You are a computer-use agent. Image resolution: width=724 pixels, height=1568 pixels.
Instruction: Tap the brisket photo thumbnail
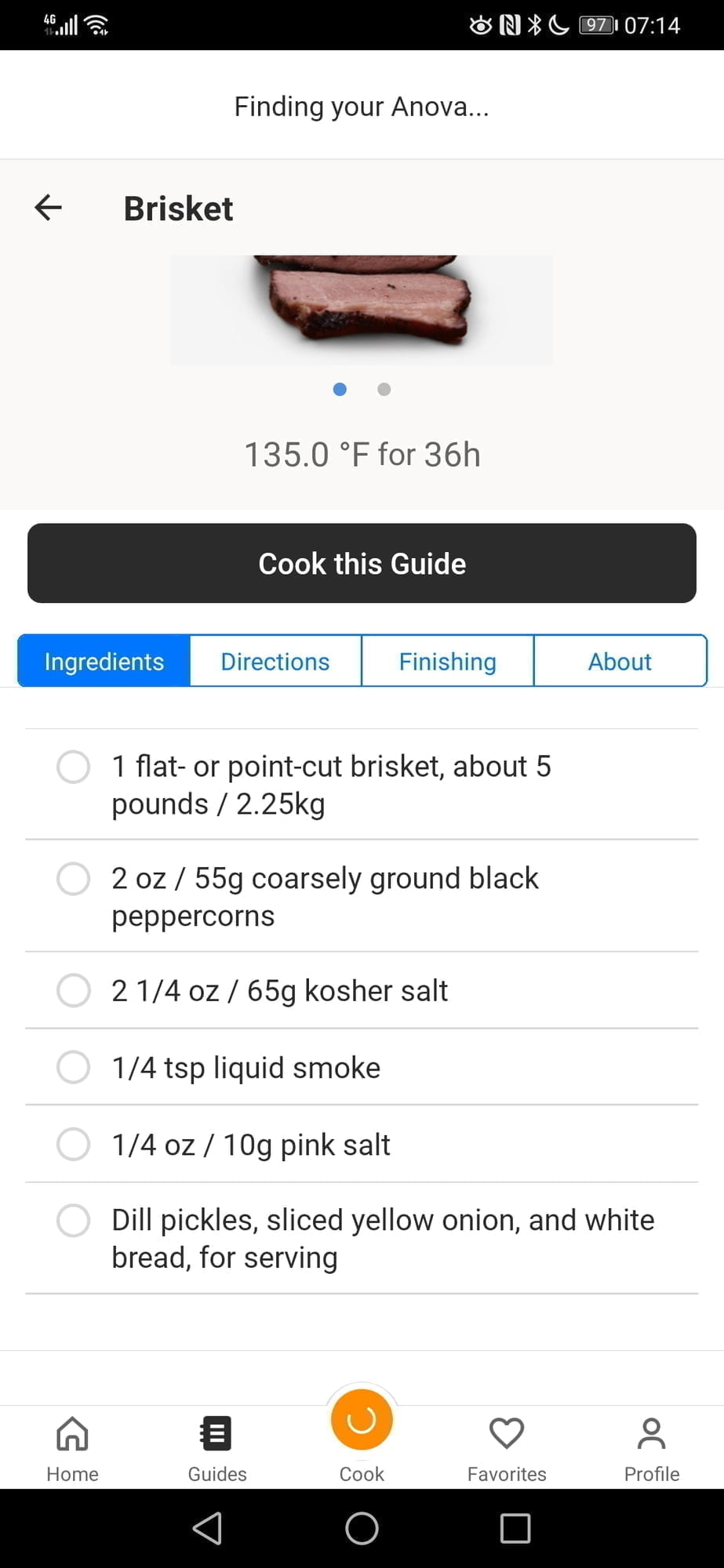[362, 309]
